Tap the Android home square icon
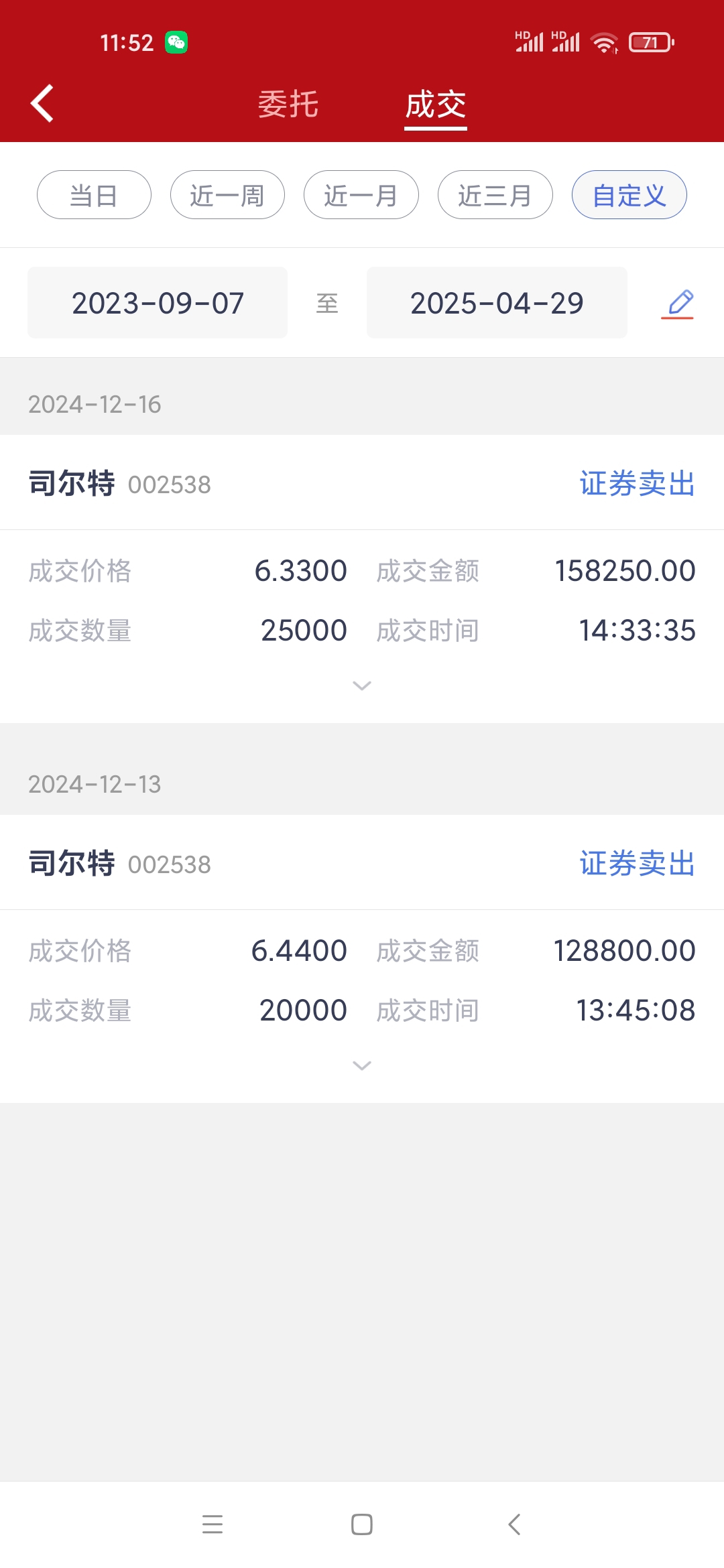Screen dimensions: 724x1568 tap(362, 1524)
